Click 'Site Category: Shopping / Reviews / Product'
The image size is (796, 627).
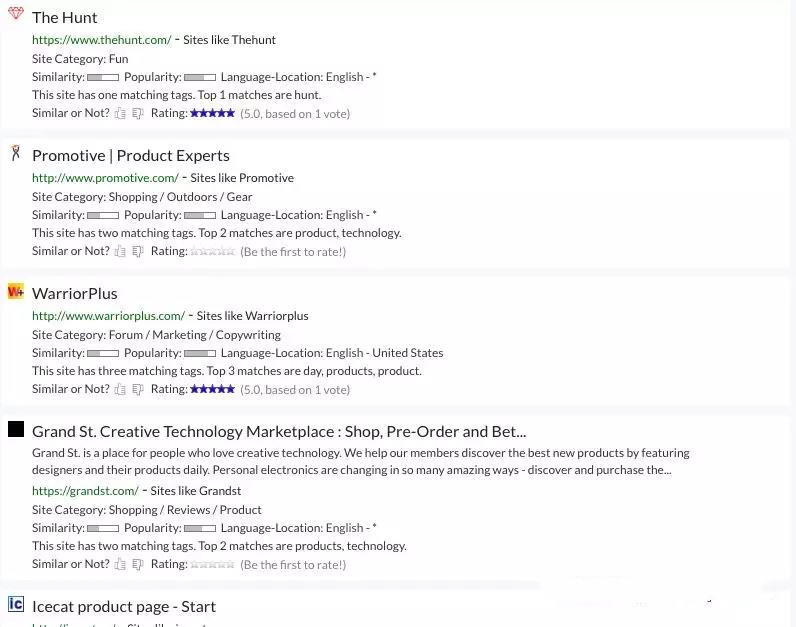147,510
